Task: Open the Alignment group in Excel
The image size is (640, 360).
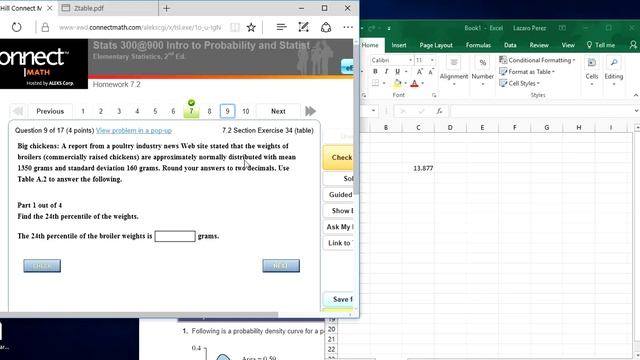Action: [453, 71]
